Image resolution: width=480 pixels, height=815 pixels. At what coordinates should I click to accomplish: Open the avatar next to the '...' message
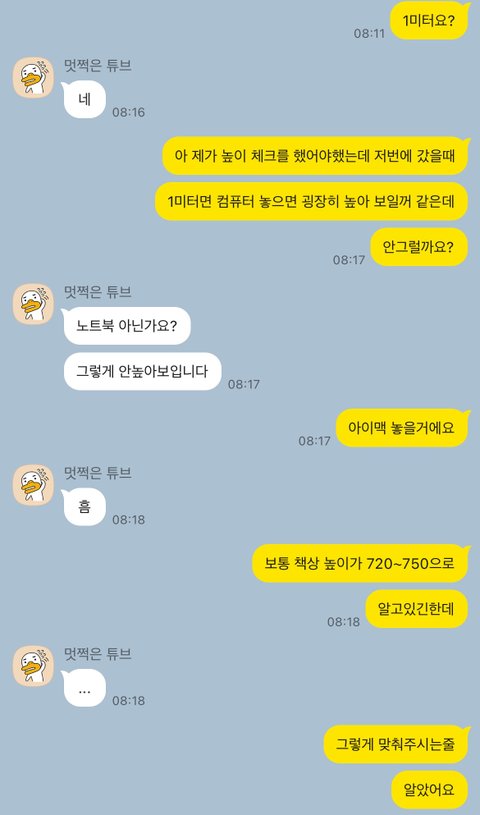point(33,666)
